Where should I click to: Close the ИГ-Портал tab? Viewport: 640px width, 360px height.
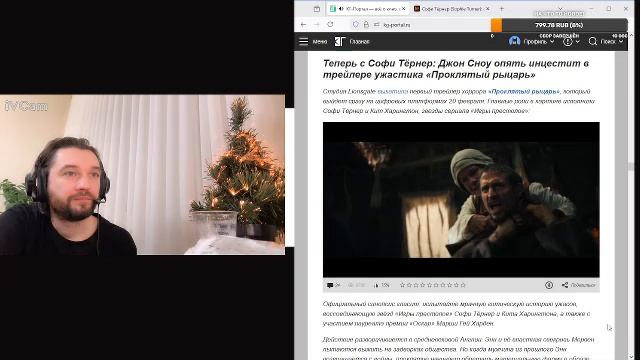[403, 9]
